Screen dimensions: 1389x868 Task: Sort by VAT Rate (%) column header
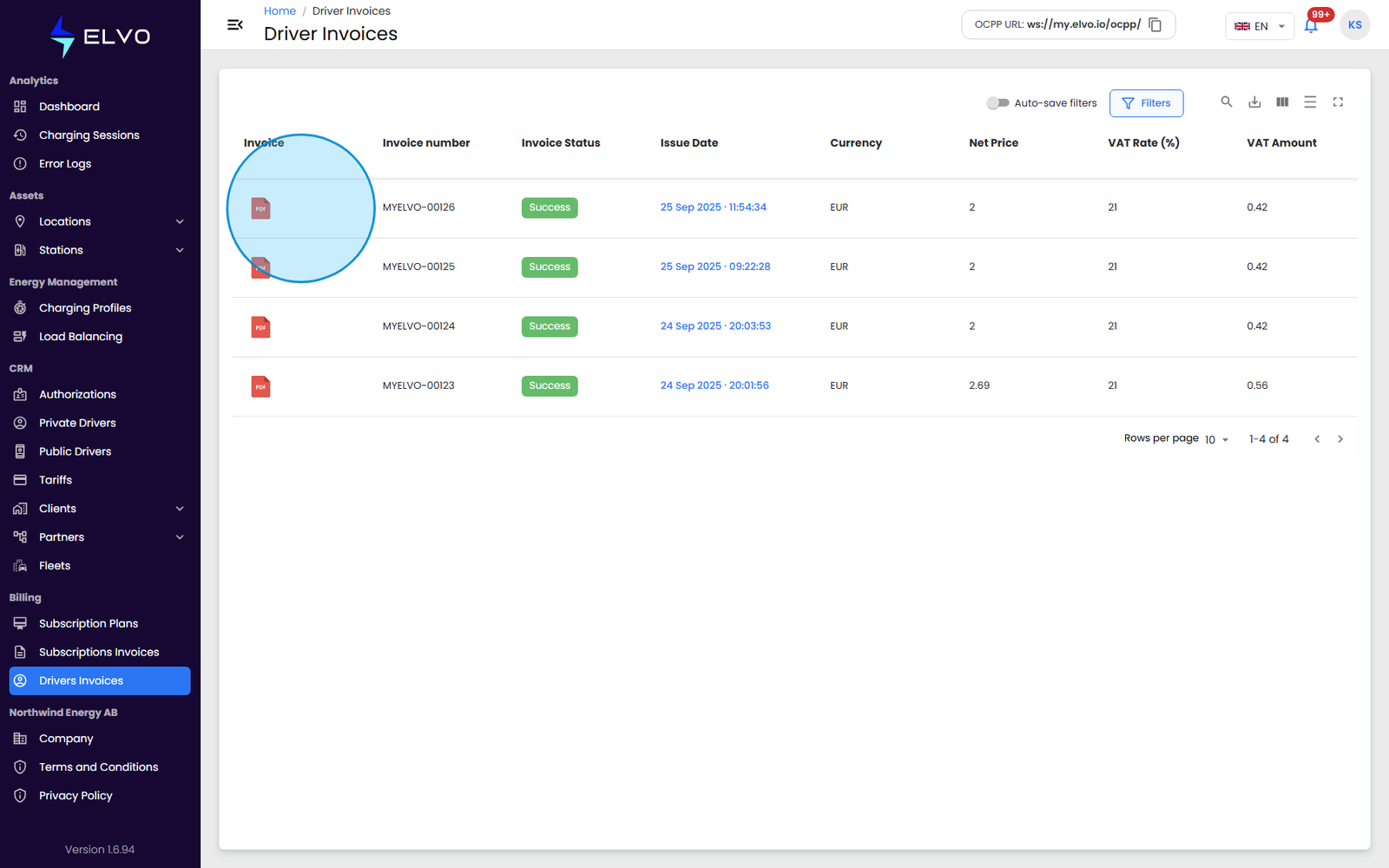point(1143,143)
